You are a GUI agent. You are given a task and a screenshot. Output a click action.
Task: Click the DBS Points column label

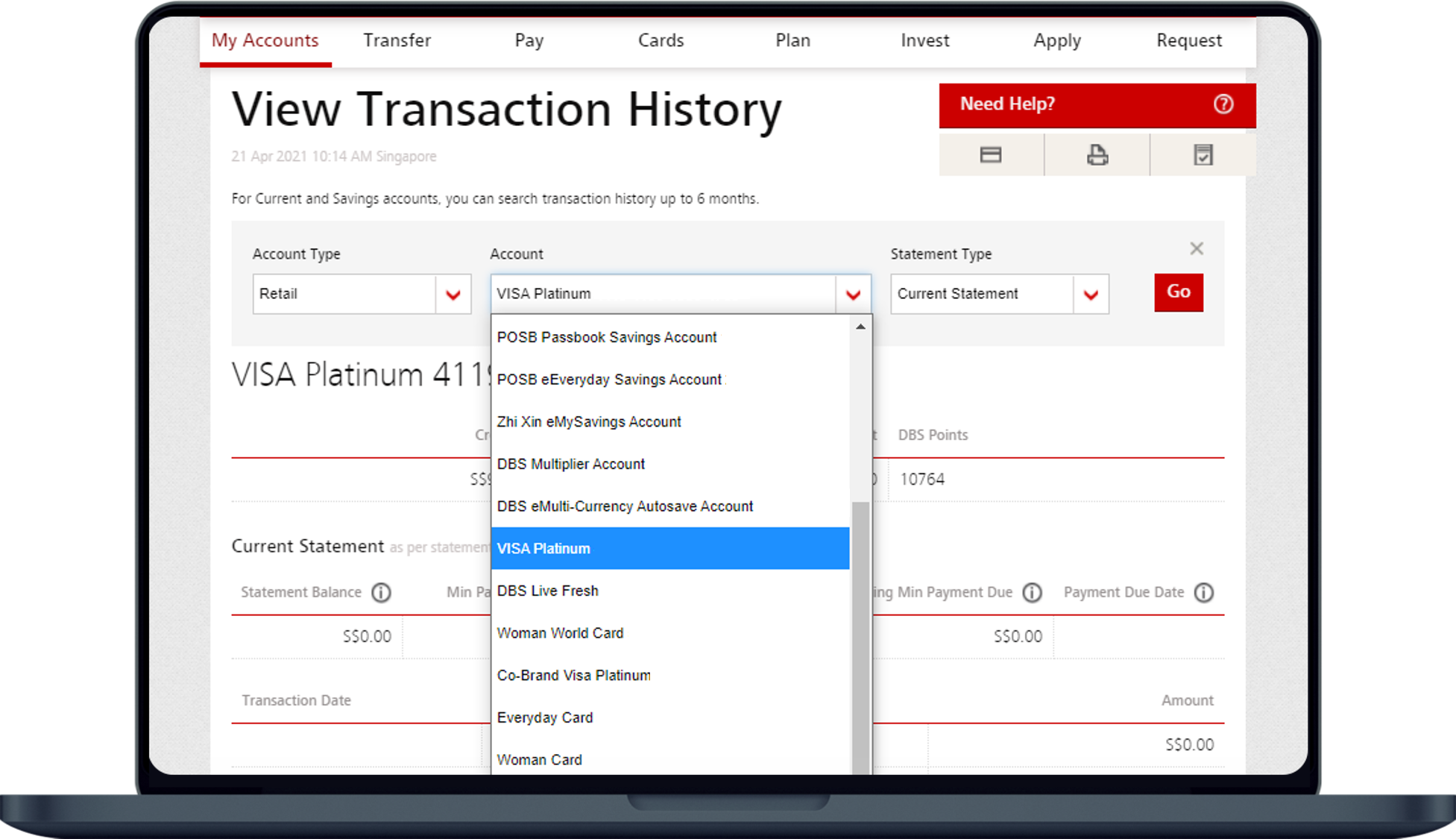pyautogui.click(x=933, y=435)
